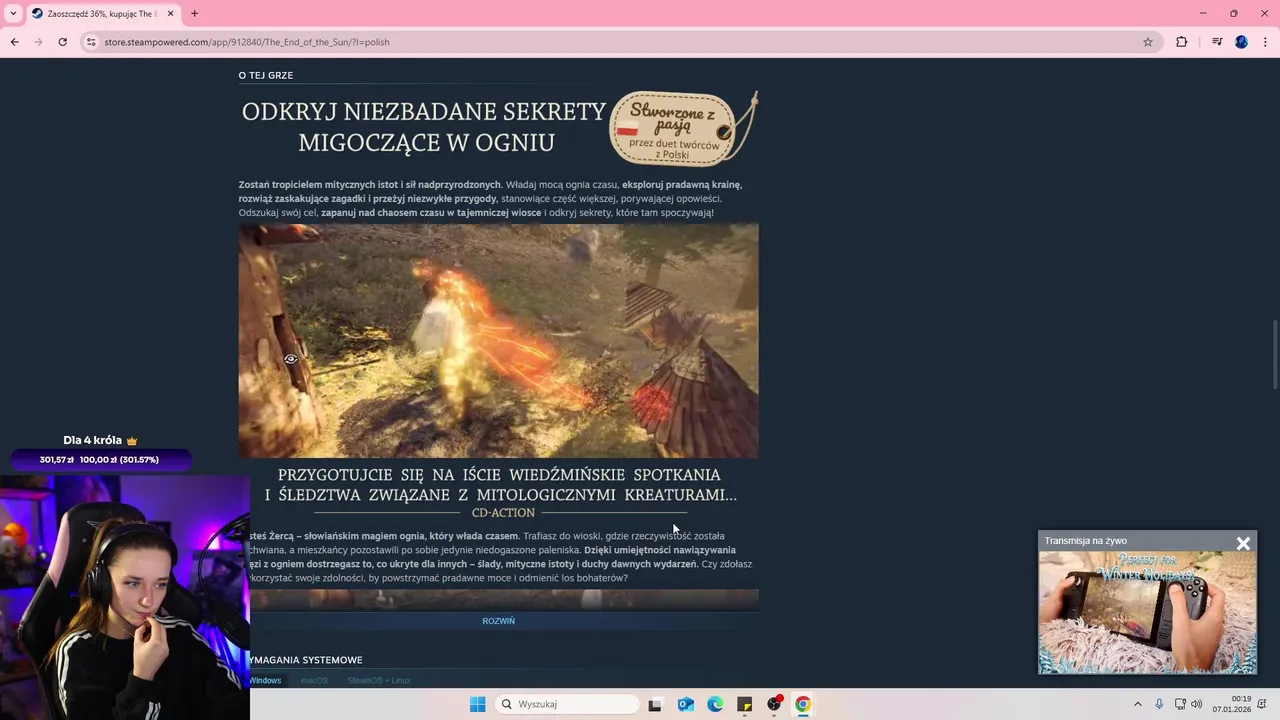This screenshot has width=1280, height=720.
Task: View site information icon in address bar
Action: click(91, 42)
